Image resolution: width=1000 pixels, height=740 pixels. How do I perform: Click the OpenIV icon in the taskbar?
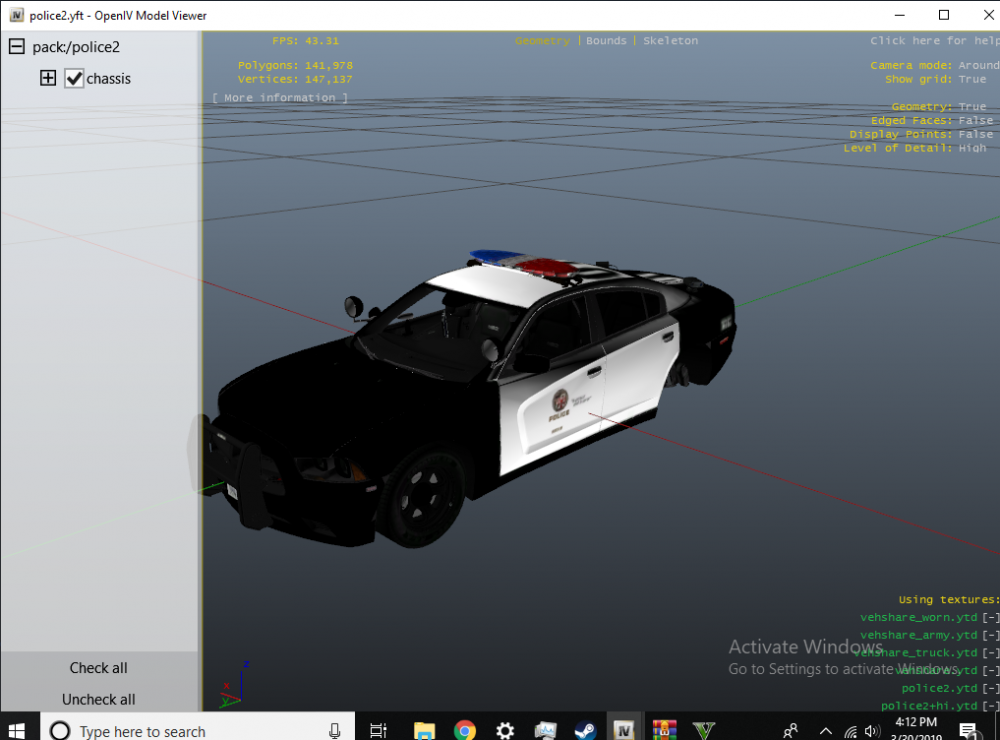pyautogui.click(x=625, y=731)
